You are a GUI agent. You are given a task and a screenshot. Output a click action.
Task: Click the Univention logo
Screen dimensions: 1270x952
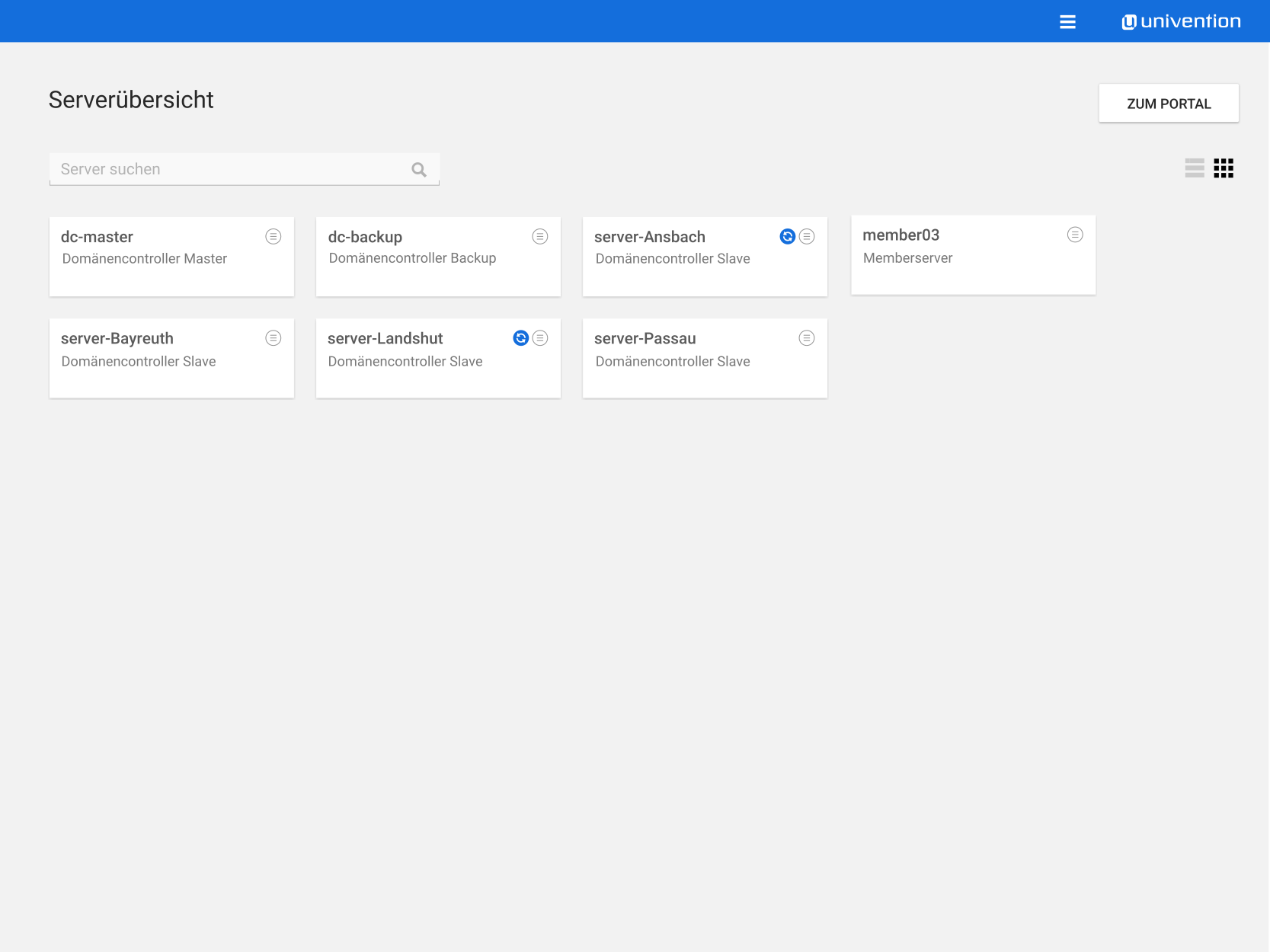(1181, 22)
